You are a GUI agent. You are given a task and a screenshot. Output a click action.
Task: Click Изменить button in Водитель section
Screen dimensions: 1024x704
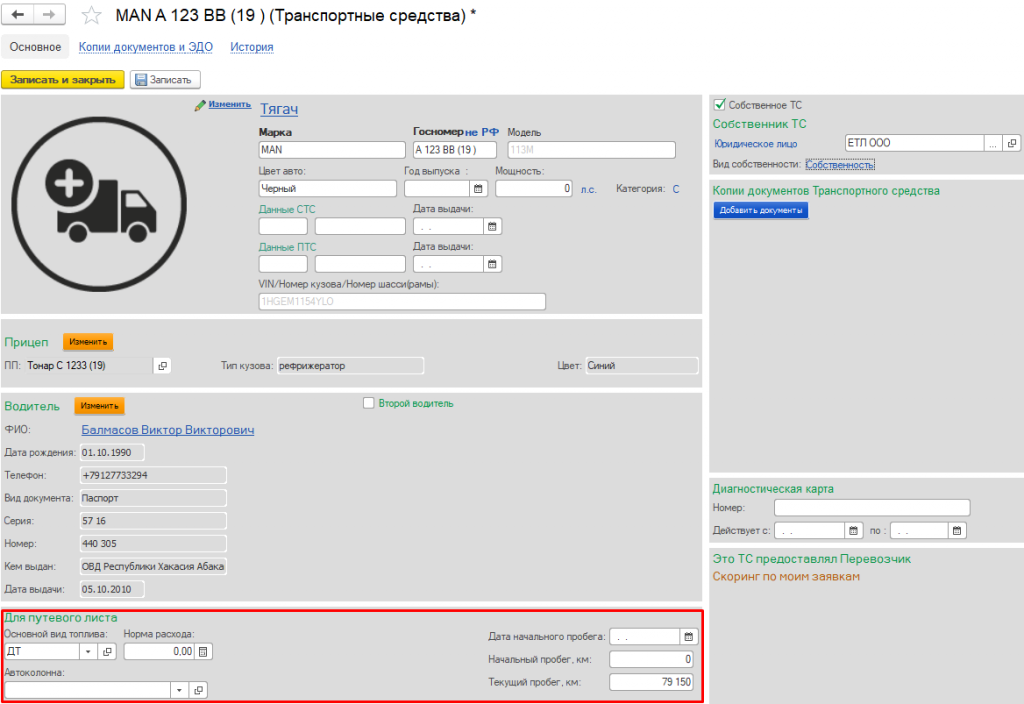click(99, 406)
